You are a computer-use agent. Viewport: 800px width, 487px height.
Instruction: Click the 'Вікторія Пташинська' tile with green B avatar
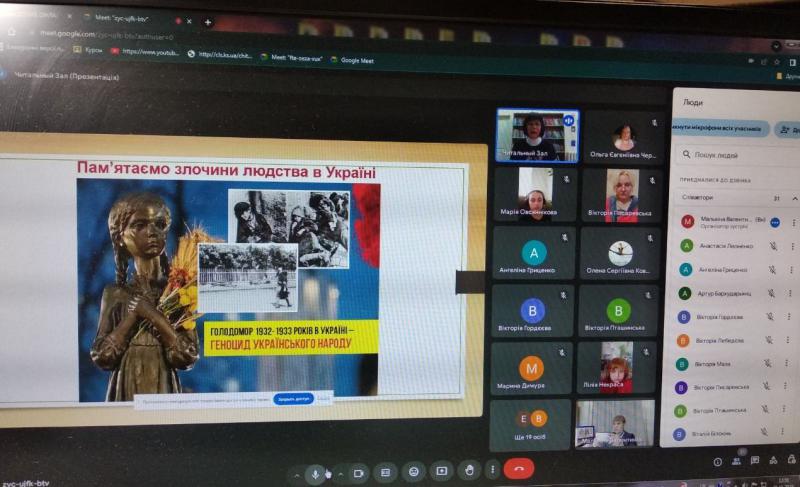pyautogui.click(x=618, y=311)
